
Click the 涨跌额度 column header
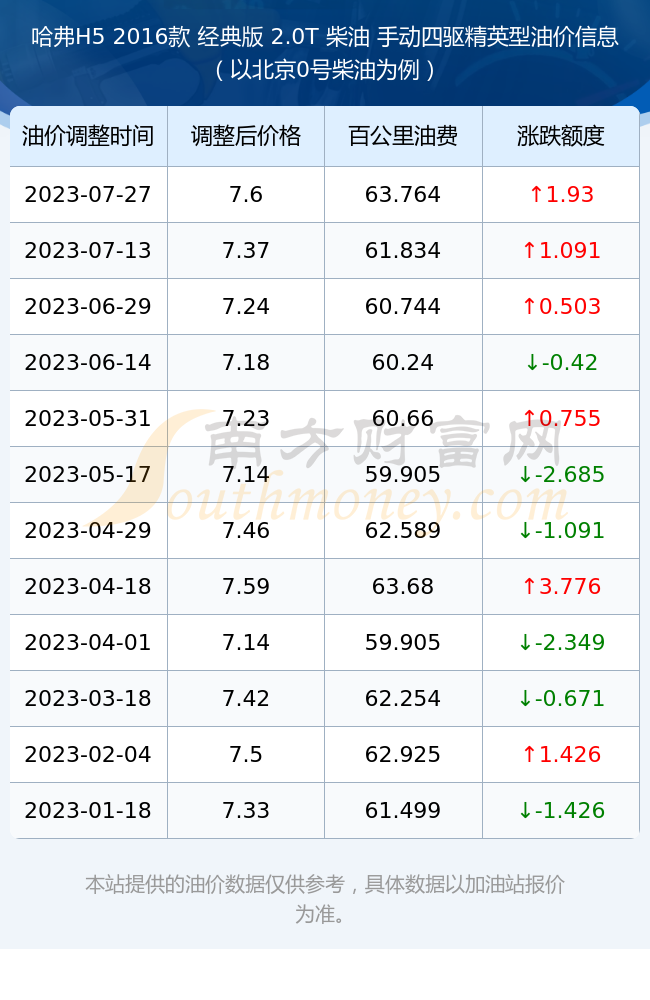click(x=561, y=136)
